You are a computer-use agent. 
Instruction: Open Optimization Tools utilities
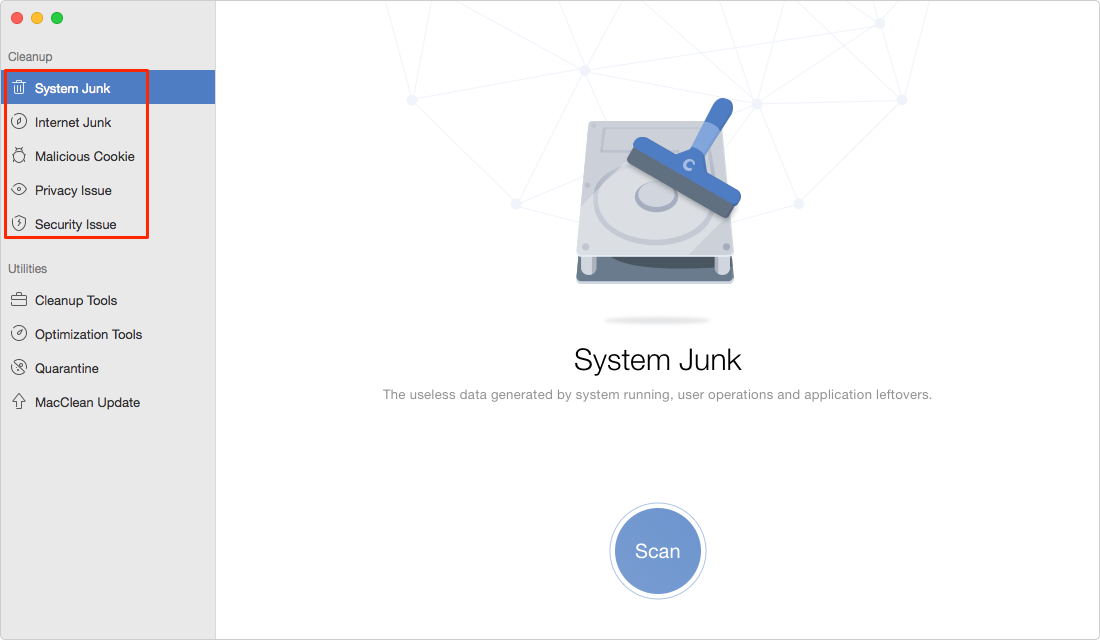[x=108, y=334]
